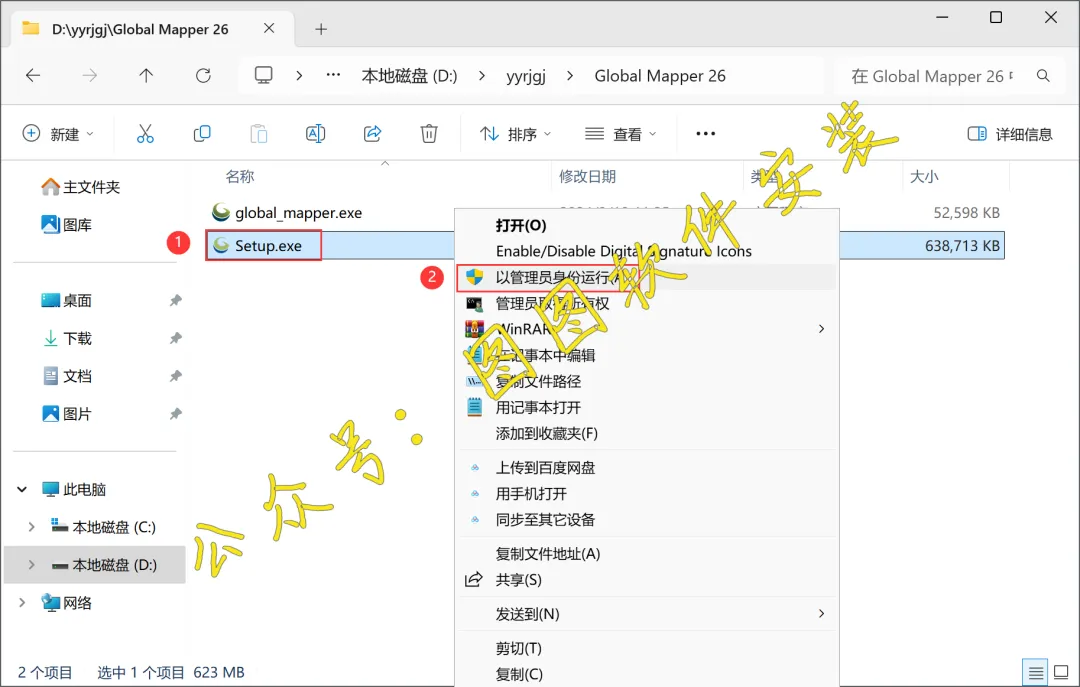The width and height of the screenshot is (1080, 687).
Task: Click the search magnifier icon
Action: (1043, 76)
